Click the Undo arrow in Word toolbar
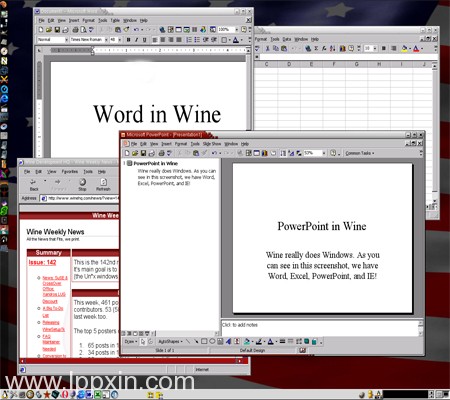The height and width of the screenshot is (400, 450). [x=136, y=30]
